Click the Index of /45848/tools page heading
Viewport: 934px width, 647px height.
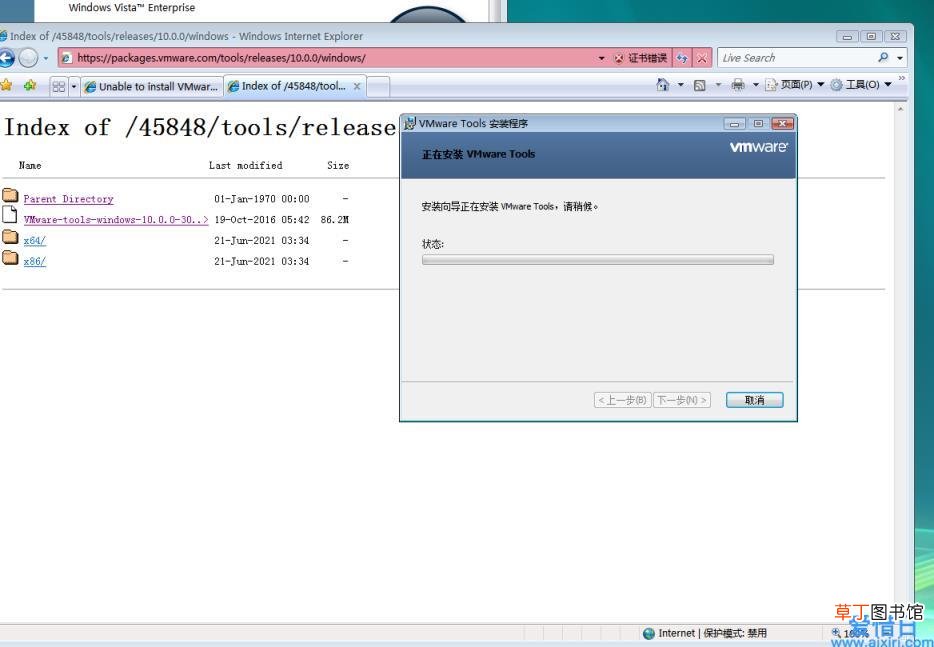[200, 127]
